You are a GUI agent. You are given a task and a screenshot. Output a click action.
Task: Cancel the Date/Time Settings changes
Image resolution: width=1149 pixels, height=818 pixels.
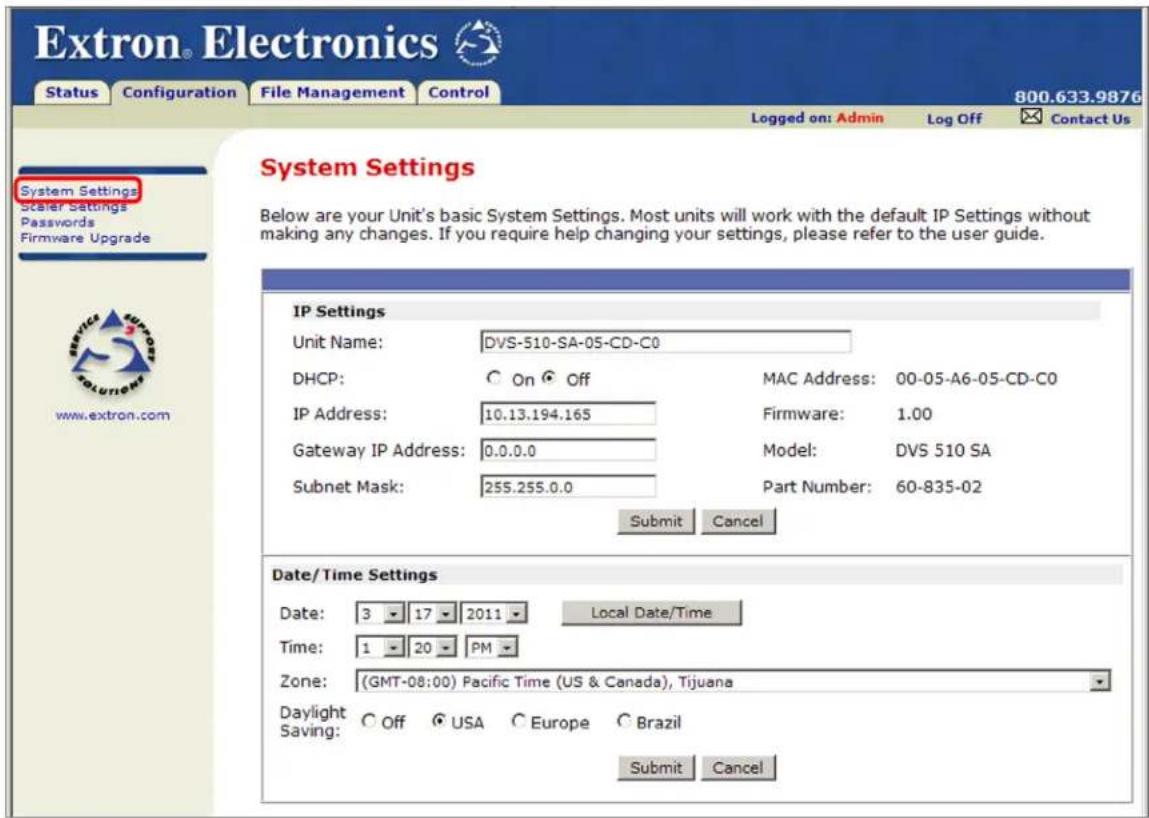738,767
